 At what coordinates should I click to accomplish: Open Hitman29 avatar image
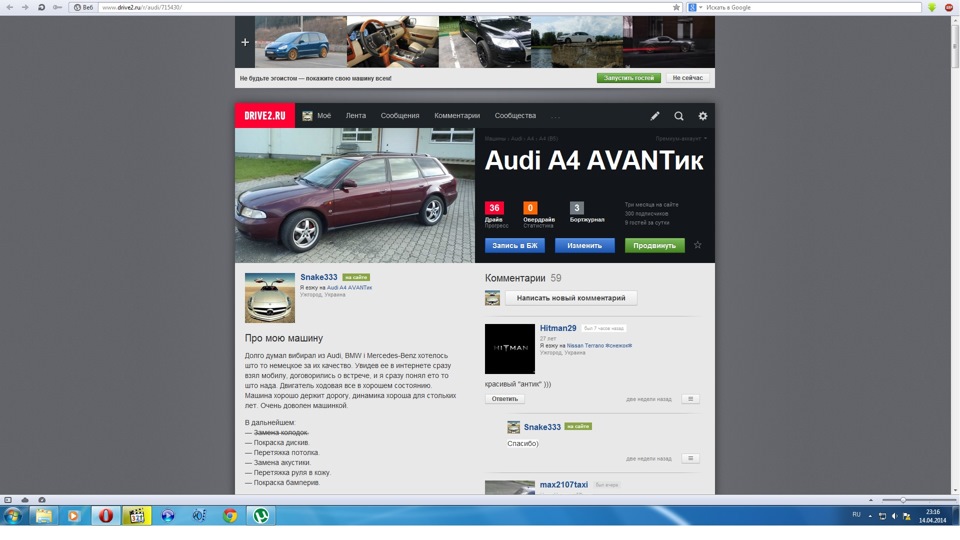[510, 349]
